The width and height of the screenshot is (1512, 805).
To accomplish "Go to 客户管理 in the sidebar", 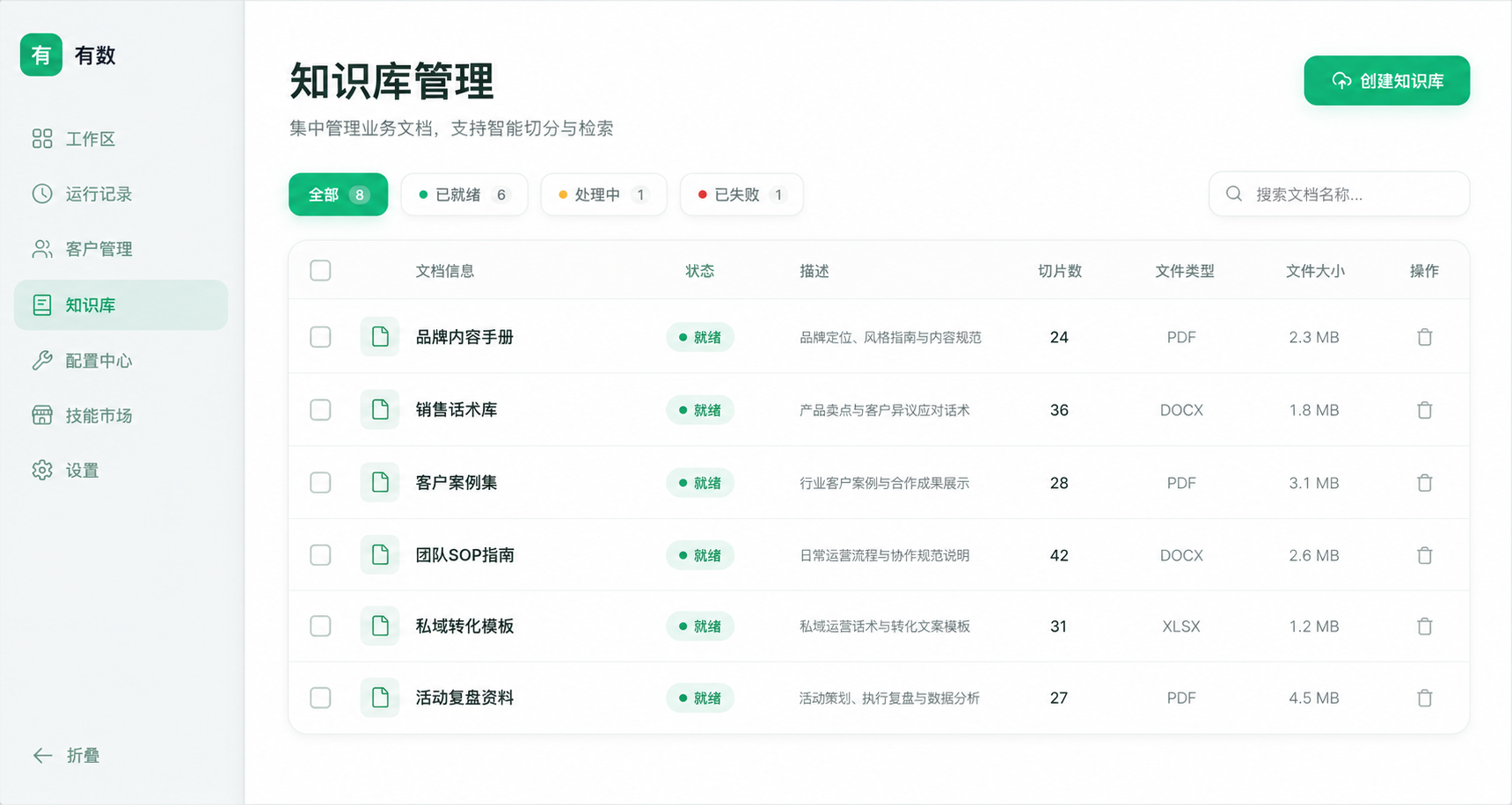I will (x=121, y=249).
